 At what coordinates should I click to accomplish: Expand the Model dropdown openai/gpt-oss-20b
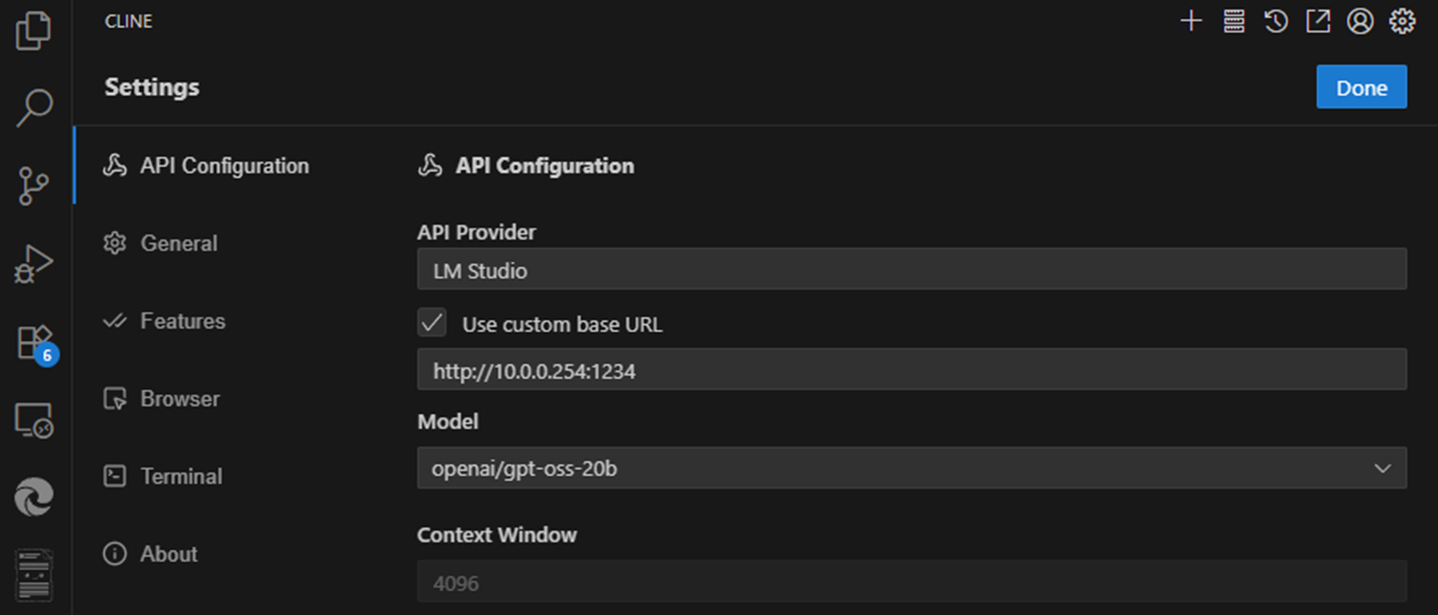pyautogui.click(x=911, y=468)
